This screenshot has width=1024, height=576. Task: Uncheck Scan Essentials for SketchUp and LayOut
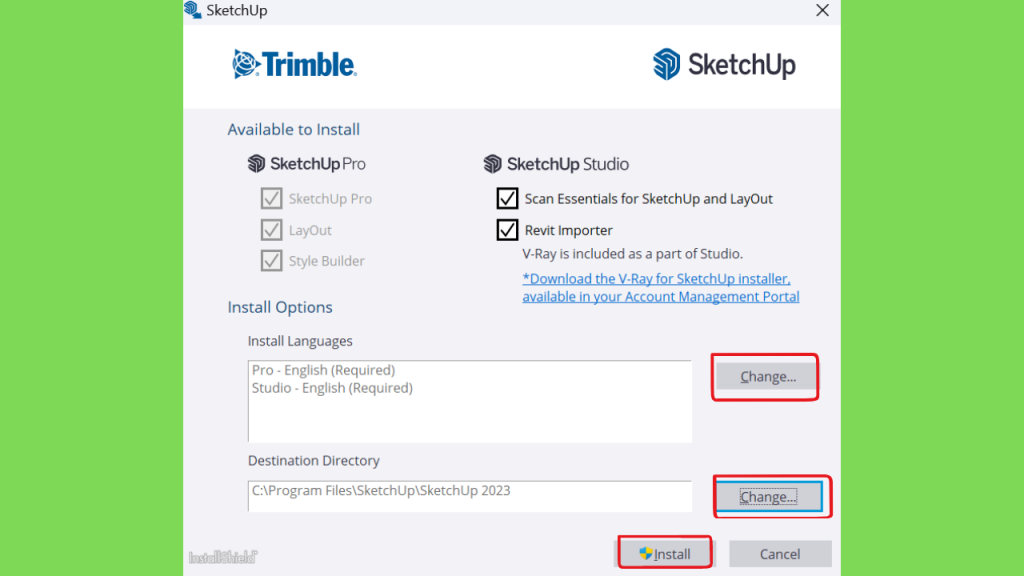tap(507, 198)
